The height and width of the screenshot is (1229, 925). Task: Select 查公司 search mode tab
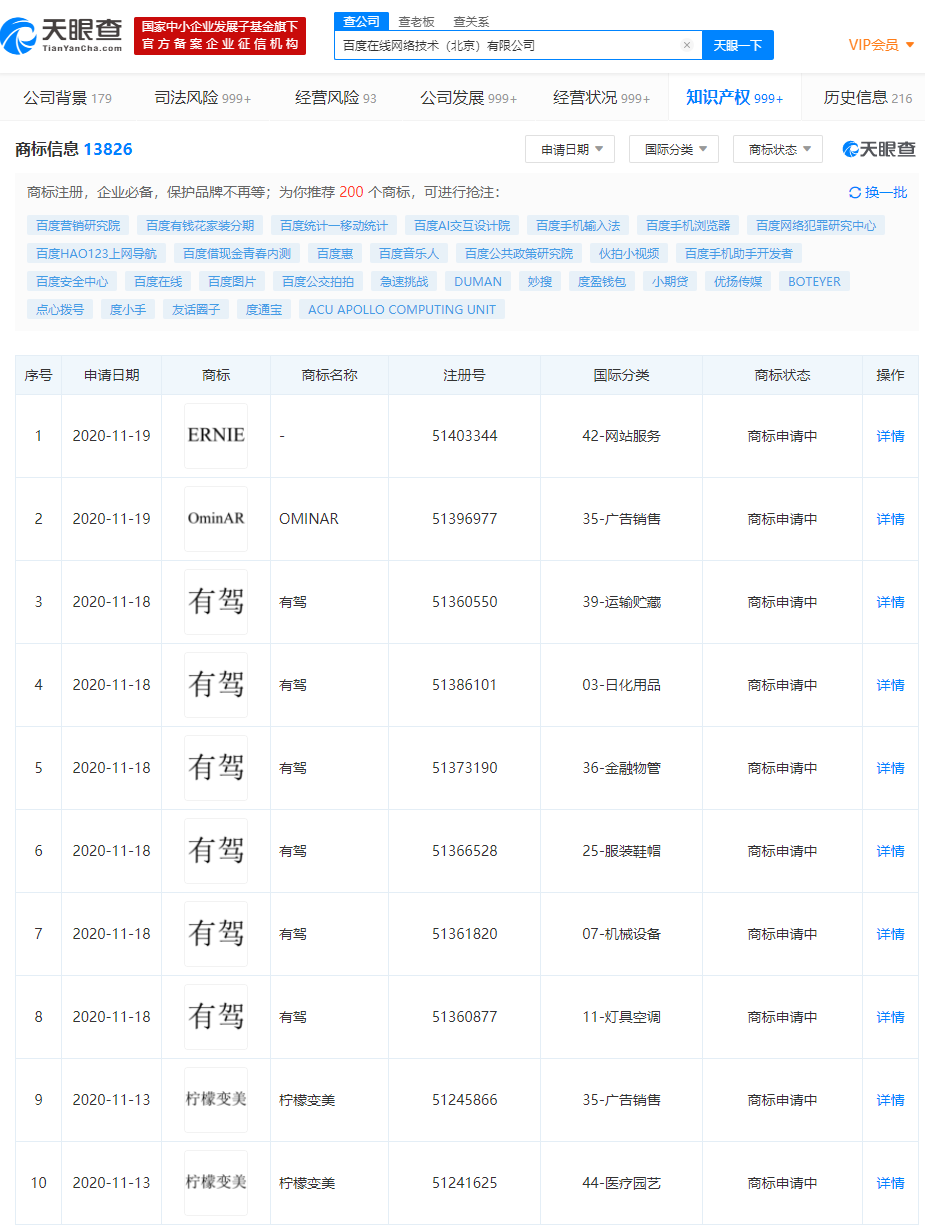(x=361, y=21)
